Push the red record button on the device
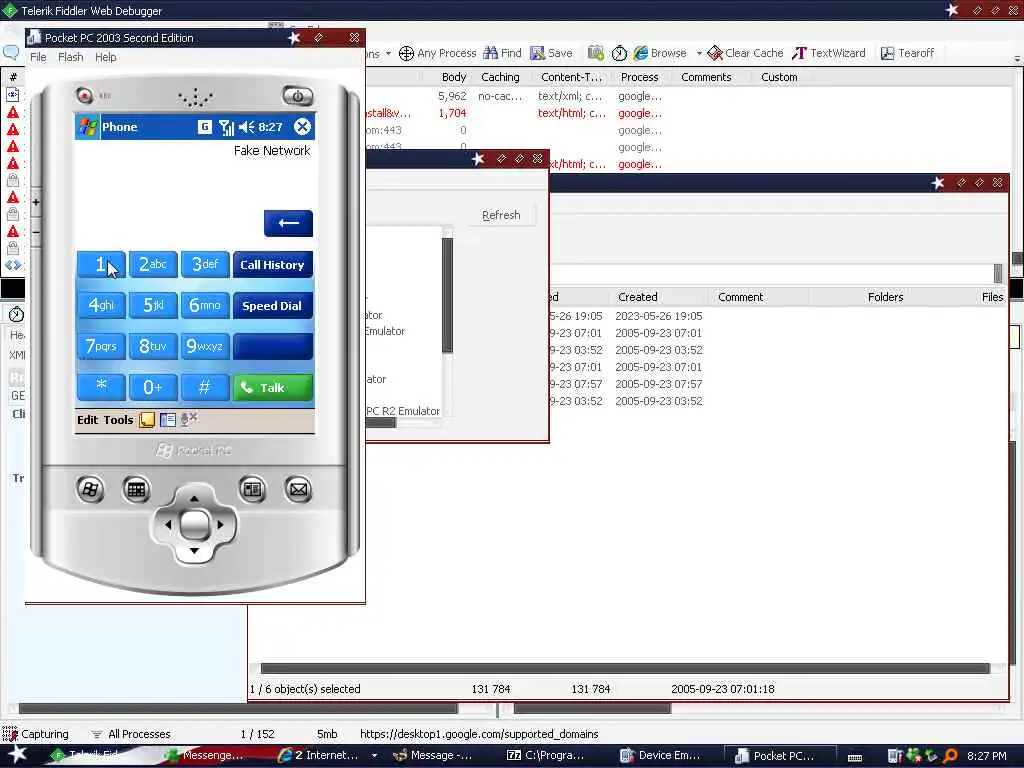Image resolution: width=1024 pixels, height=768 pixels. coord(84,95)
